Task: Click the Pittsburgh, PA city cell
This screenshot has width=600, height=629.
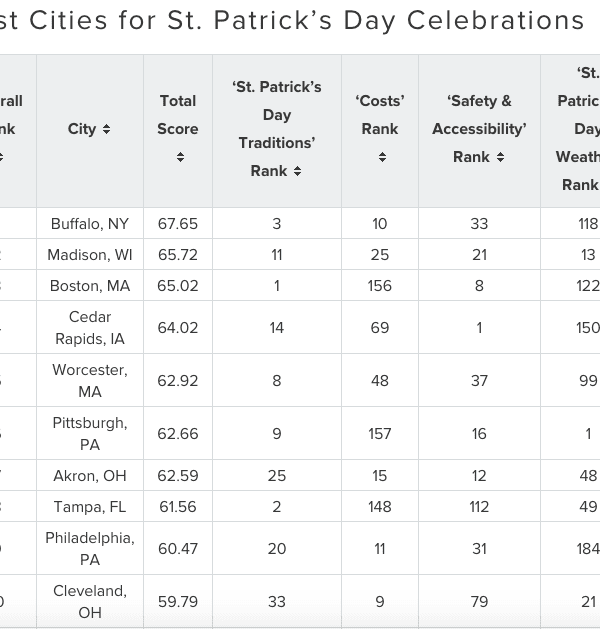Action: coord(90,434)
